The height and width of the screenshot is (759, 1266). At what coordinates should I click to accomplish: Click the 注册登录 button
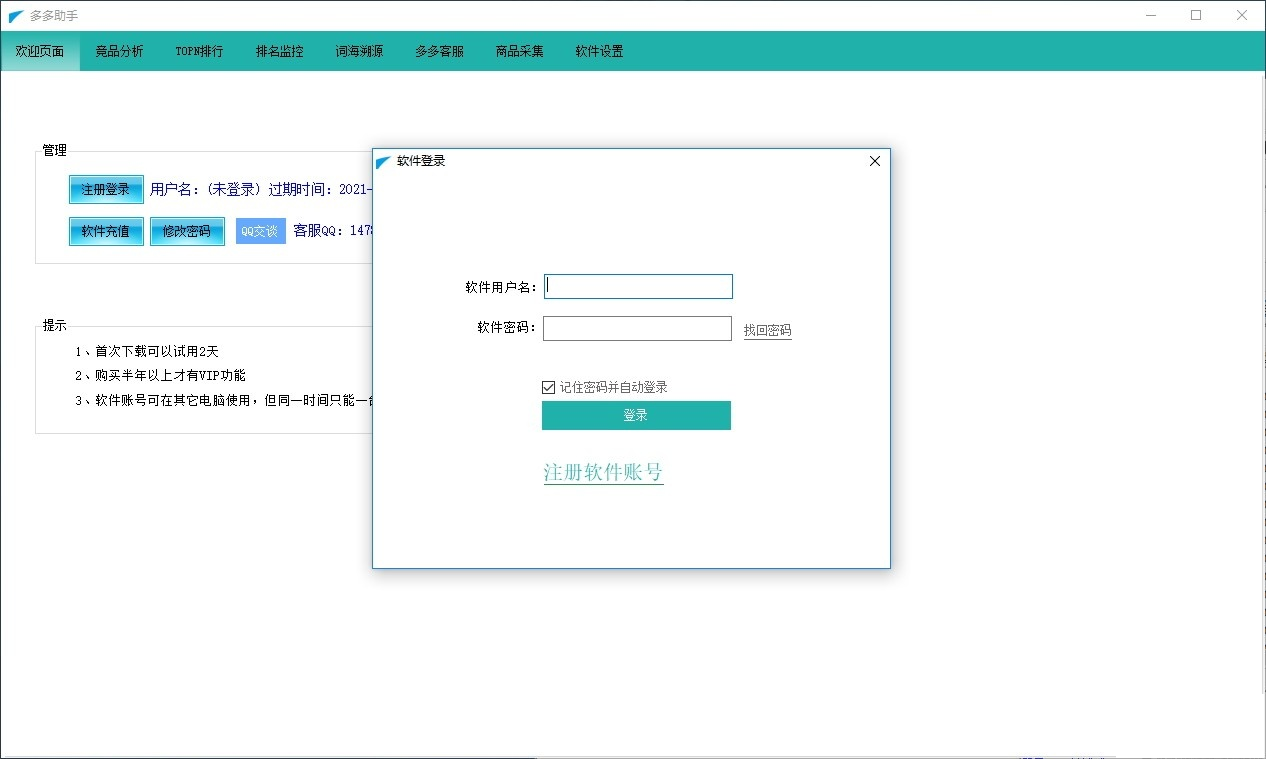(x=106, y=189)
